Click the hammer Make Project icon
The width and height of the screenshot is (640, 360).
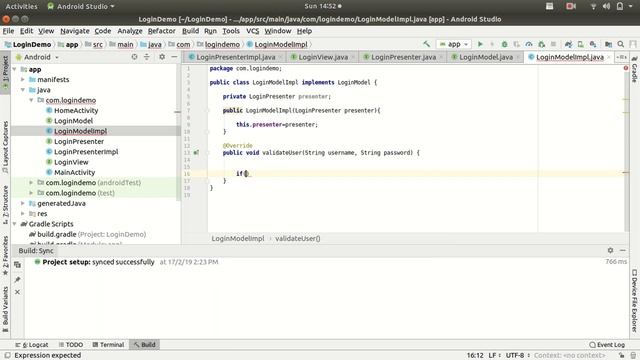coord(427,44)
